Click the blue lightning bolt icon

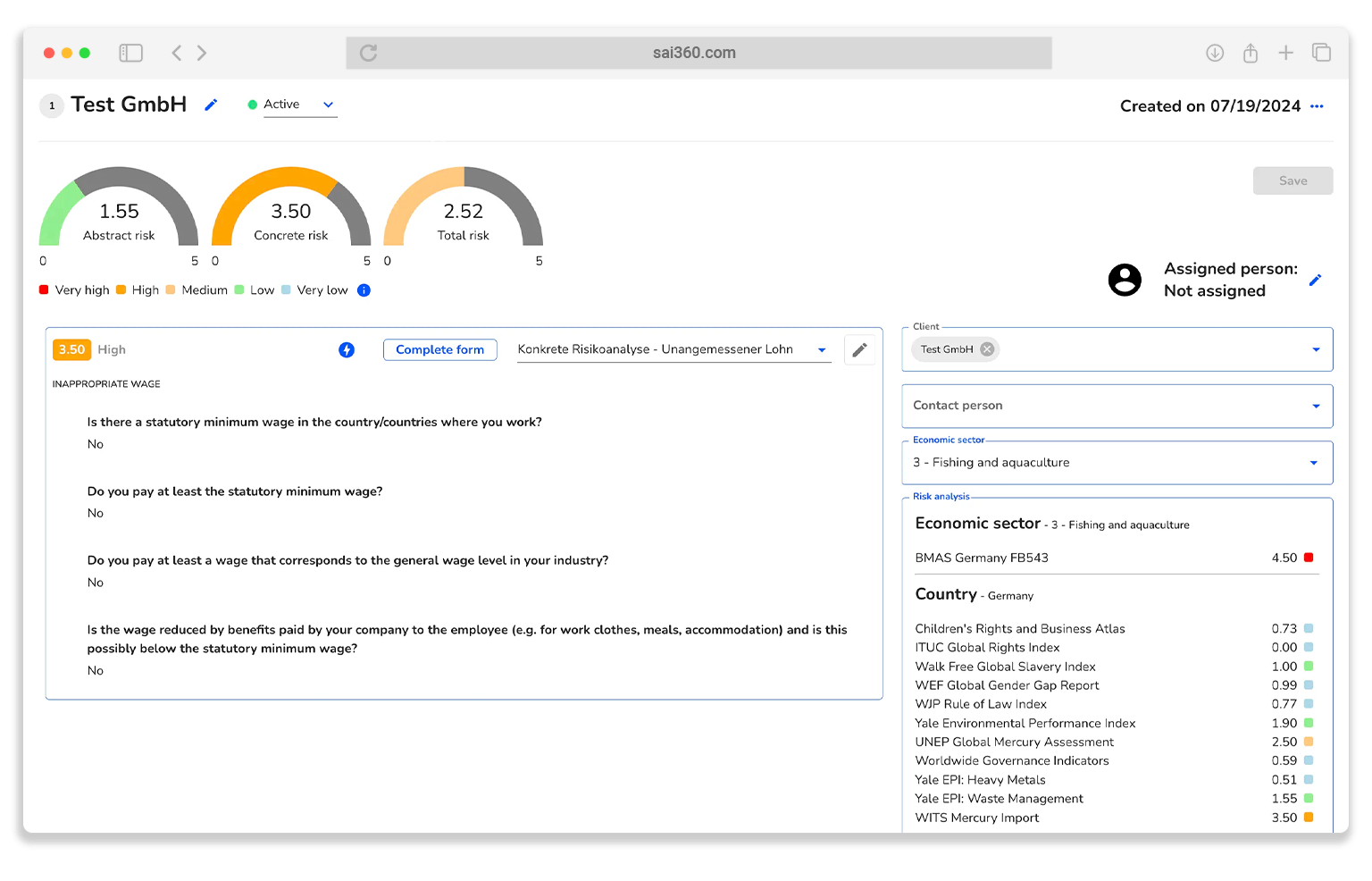pos(347,350)
